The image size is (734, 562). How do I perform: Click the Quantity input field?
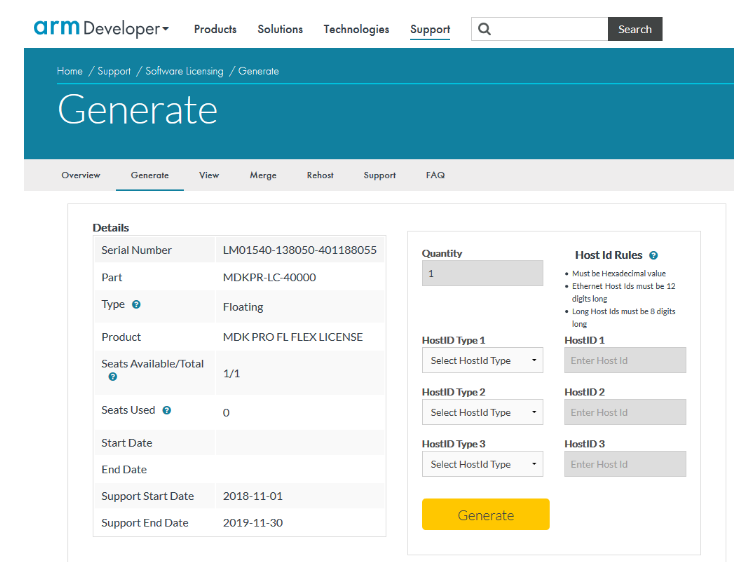(x=483, y=273)
